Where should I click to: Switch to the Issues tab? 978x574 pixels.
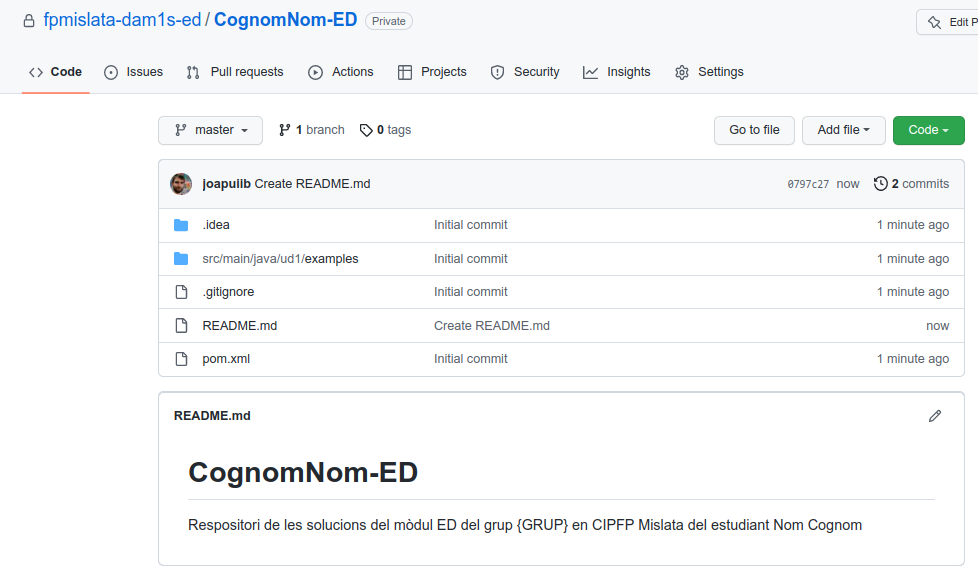coord(133,72)
